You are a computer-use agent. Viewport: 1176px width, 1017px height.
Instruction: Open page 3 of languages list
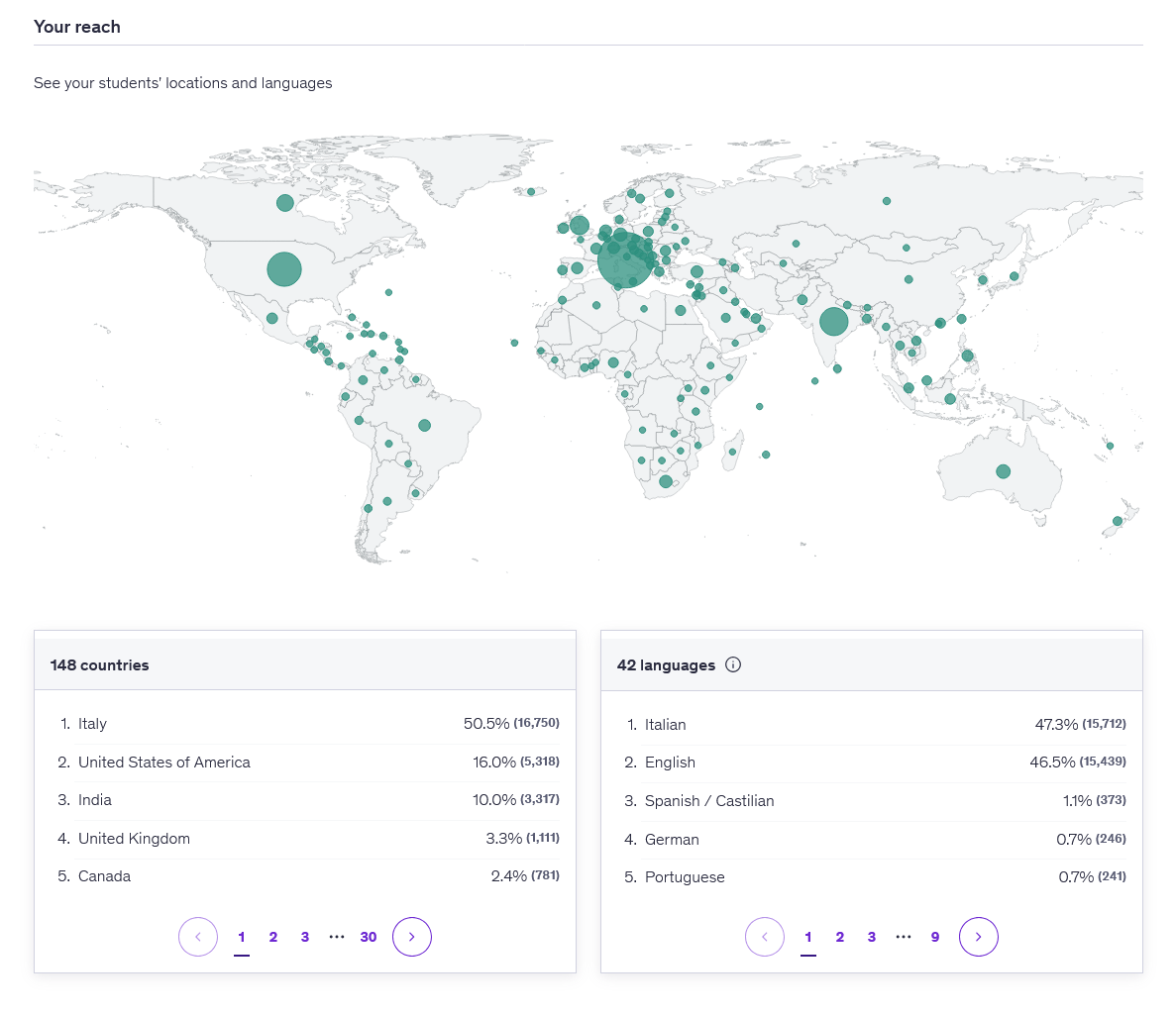(872, 937)
